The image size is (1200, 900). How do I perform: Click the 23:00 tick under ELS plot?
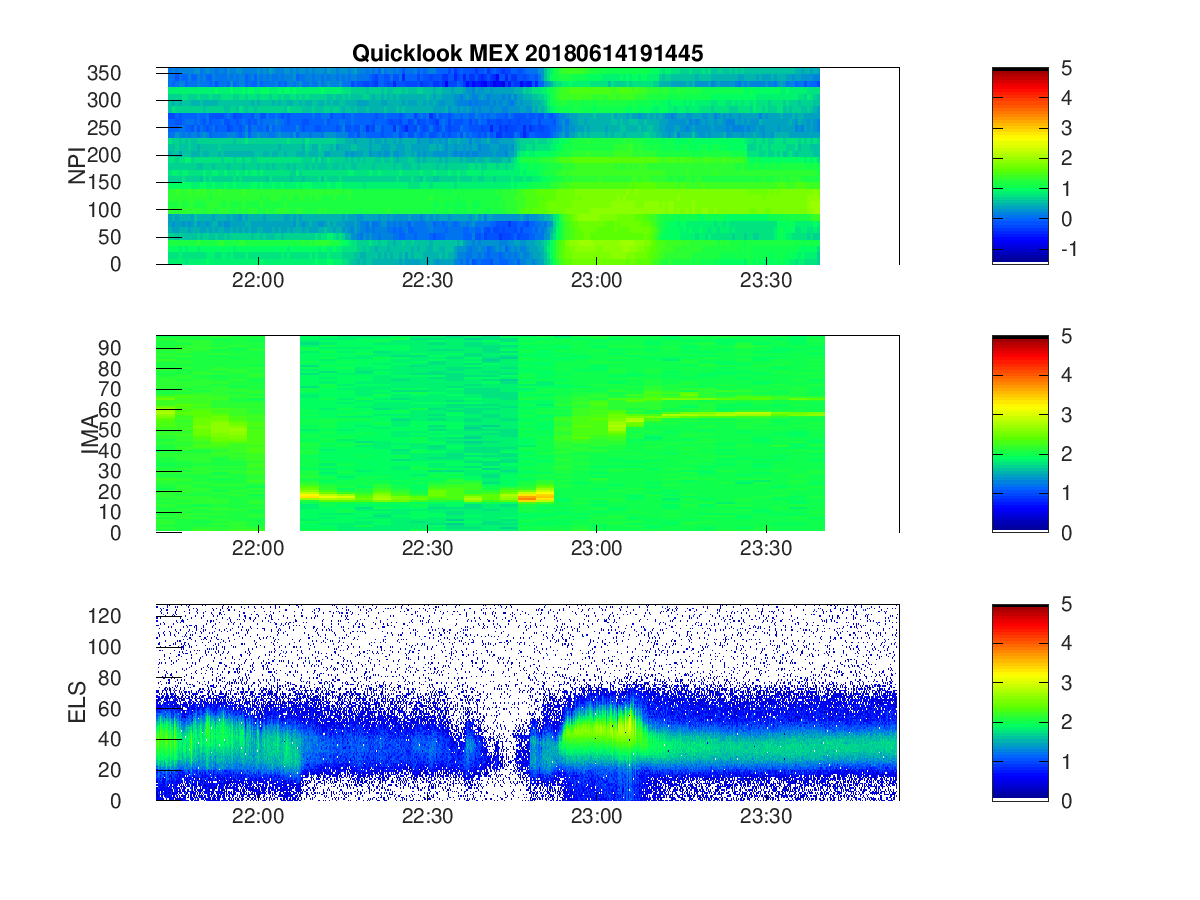pos(597,817)
